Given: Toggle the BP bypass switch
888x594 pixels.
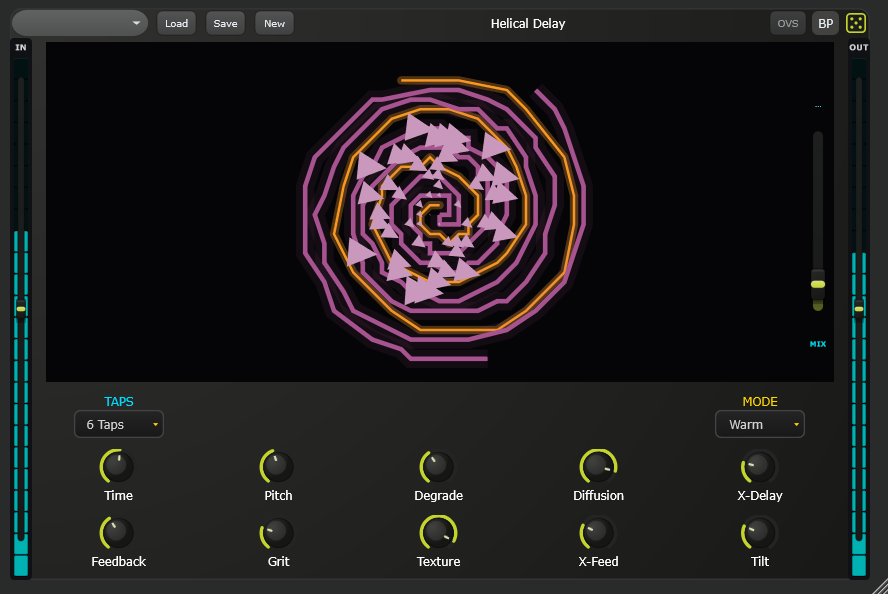Looking at the screenshot, I should click(825, 22).
